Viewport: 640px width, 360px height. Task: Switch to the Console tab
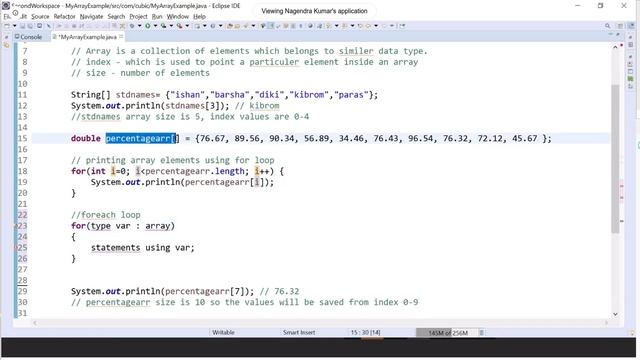pos(29,37)
